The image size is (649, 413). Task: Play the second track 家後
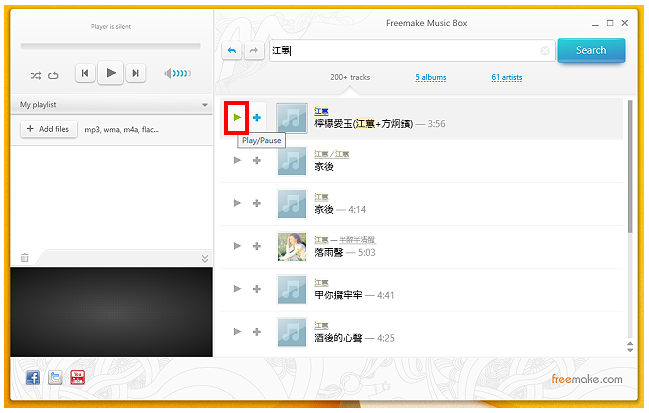click(x=237, y=160)
